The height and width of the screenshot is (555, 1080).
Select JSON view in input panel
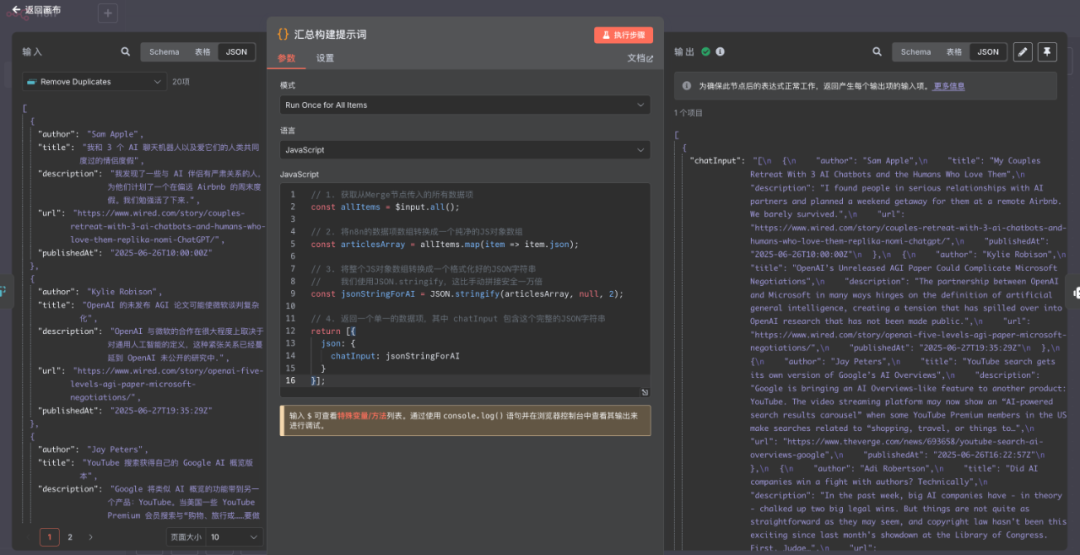(x=236, y=52)
